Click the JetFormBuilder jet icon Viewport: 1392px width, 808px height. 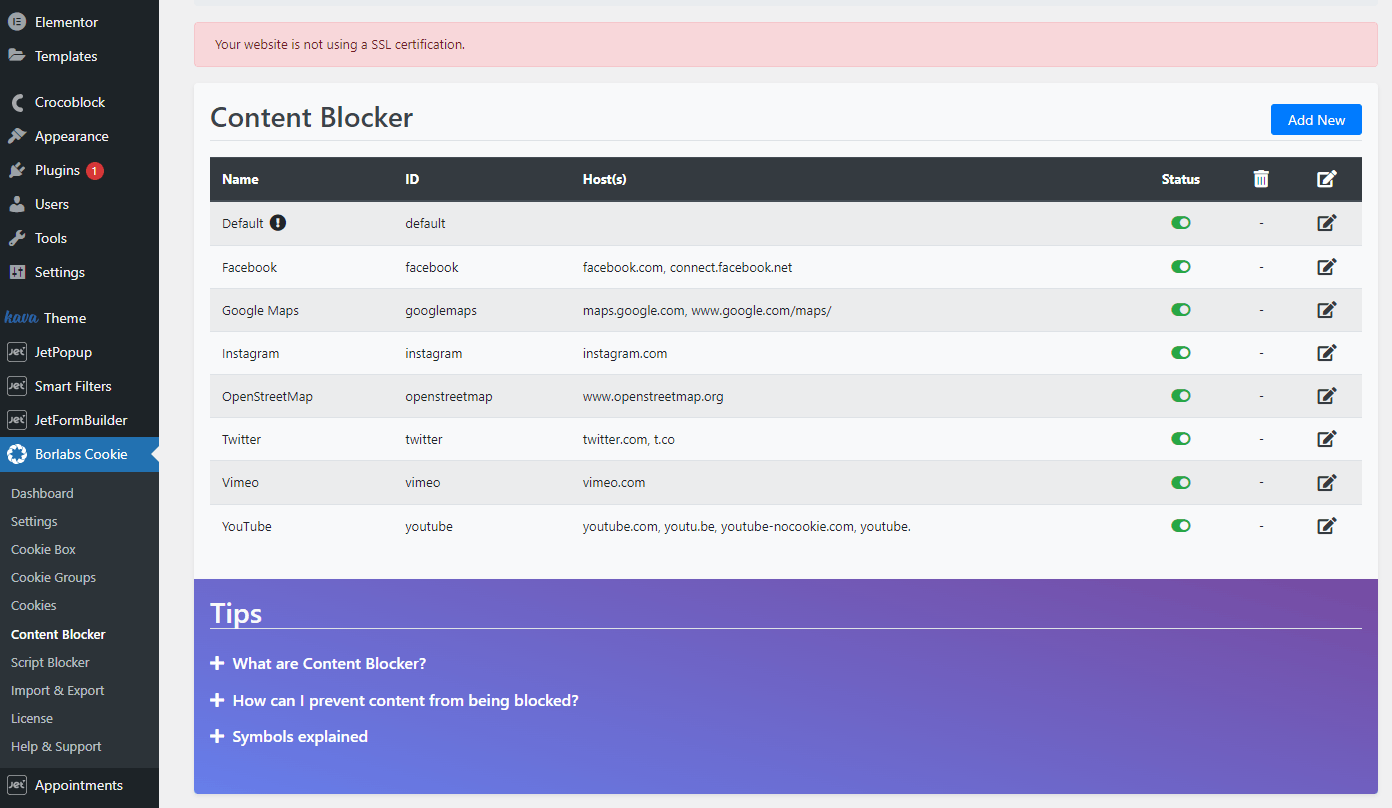pyautogui.click(x=16, y=420)
